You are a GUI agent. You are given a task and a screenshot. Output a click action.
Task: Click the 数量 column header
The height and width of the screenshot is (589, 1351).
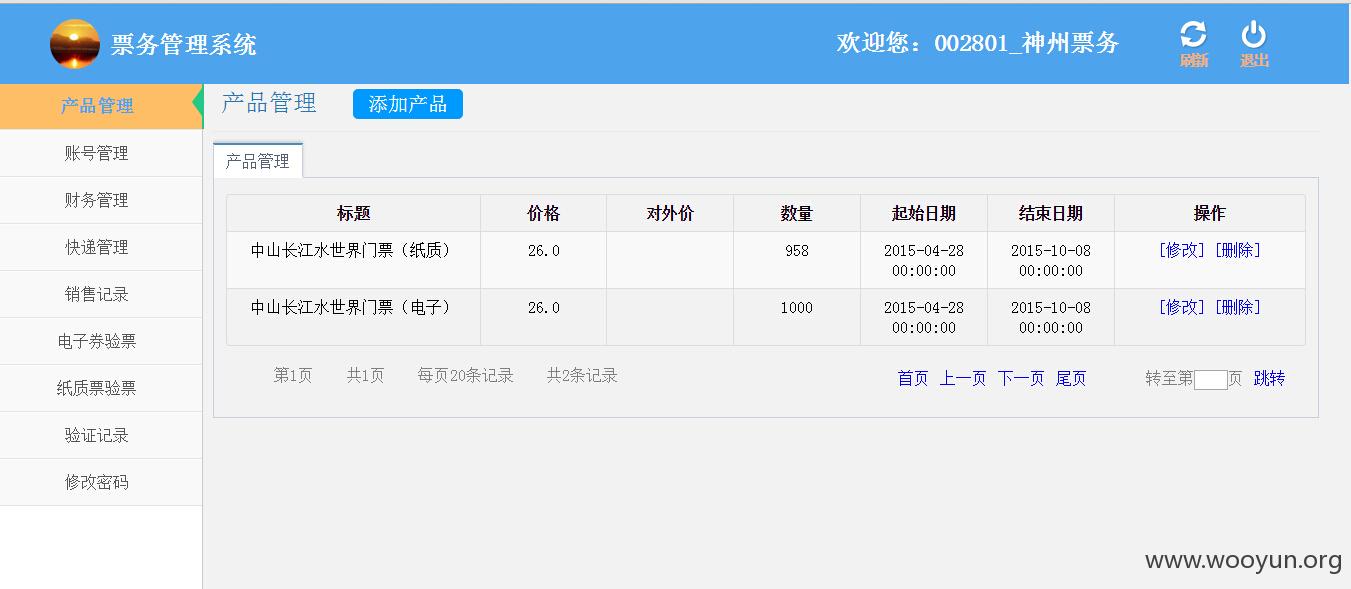click(797, 213)
